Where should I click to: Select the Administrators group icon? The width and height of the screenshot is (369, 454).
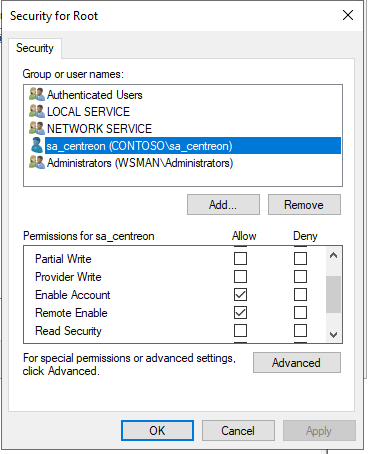[x=37, y=163]
